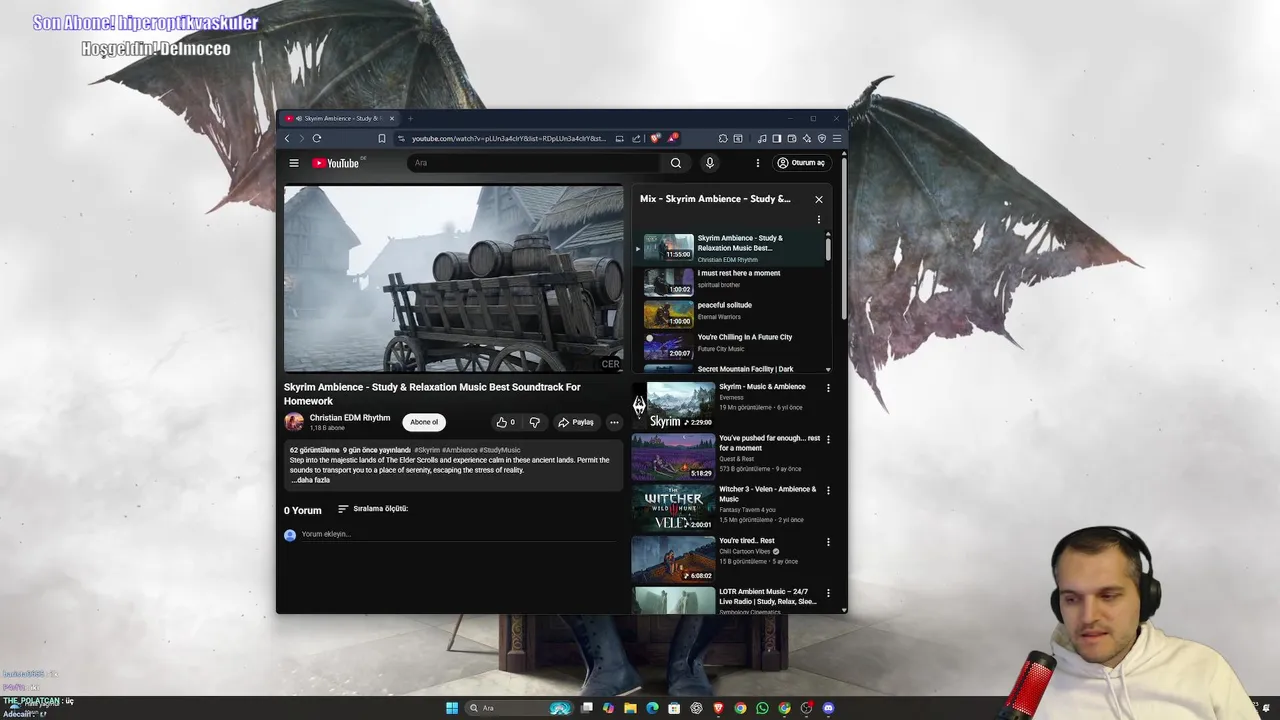Open the browser main hamburger menu
The width and height of the screenshot is (1280, 720).
coord(837,139)
